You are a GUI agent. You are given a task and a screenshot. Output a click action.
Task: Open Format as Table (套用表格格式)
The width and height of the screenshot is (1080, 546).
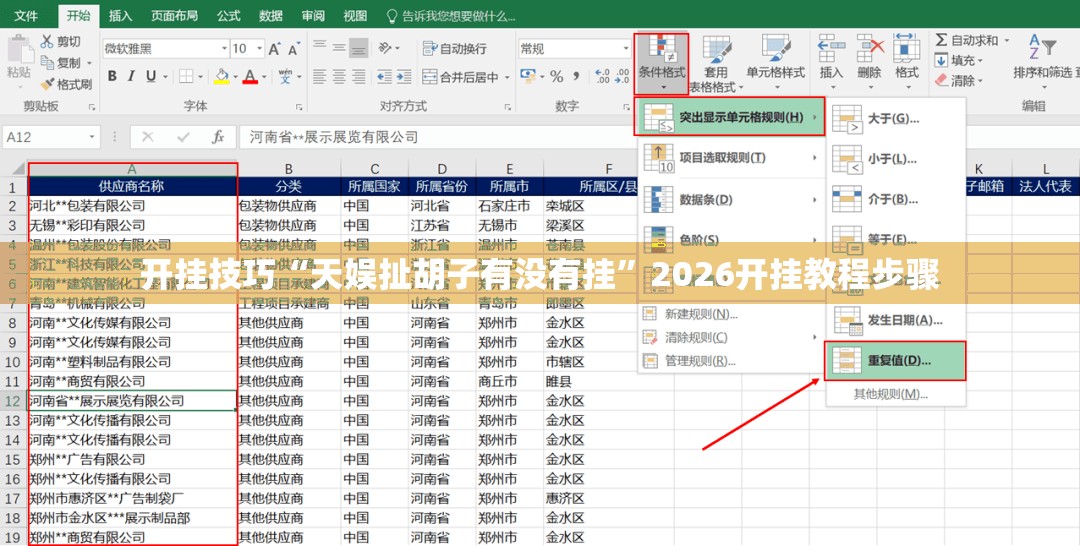(716, 63)
